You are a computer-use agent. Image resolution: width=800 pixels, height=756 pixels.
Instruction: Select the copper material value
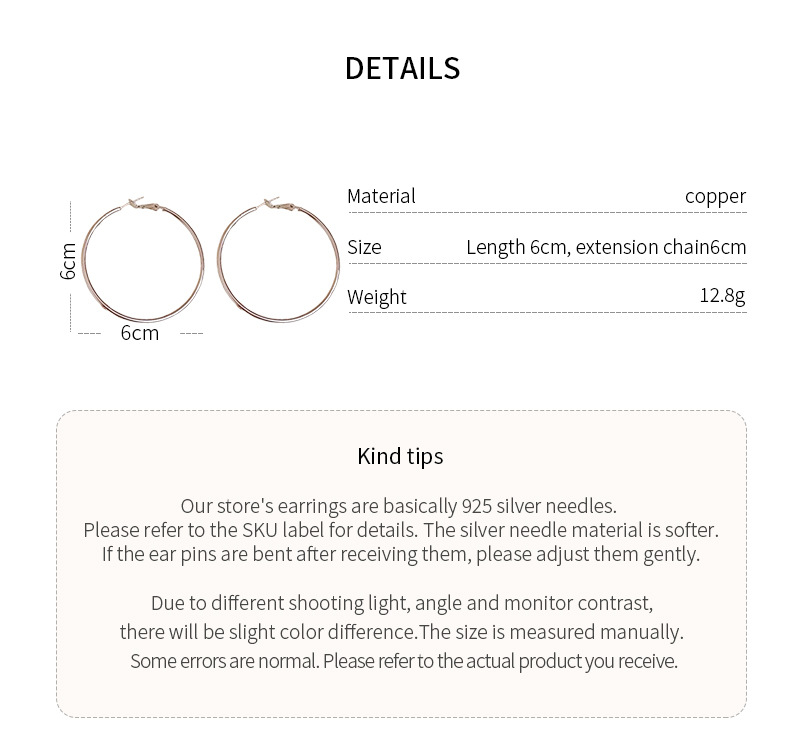[x=715, y=196]
